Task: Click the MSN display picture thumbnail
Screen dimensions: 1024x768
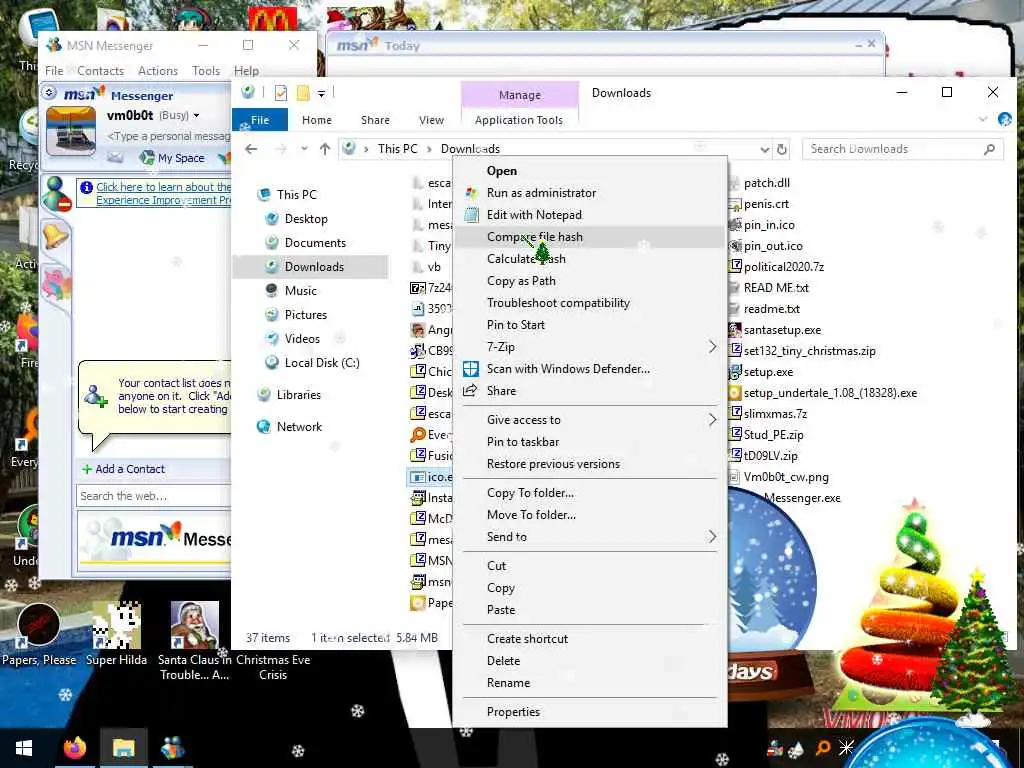Action: [x=71, y=133]
